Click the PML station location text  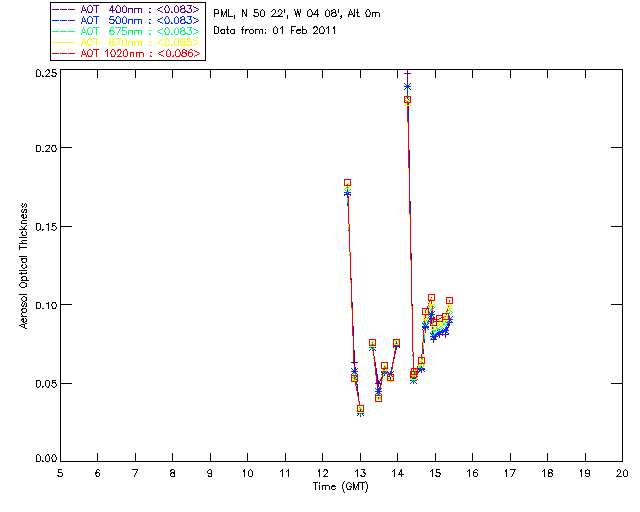tap(297, 14)
